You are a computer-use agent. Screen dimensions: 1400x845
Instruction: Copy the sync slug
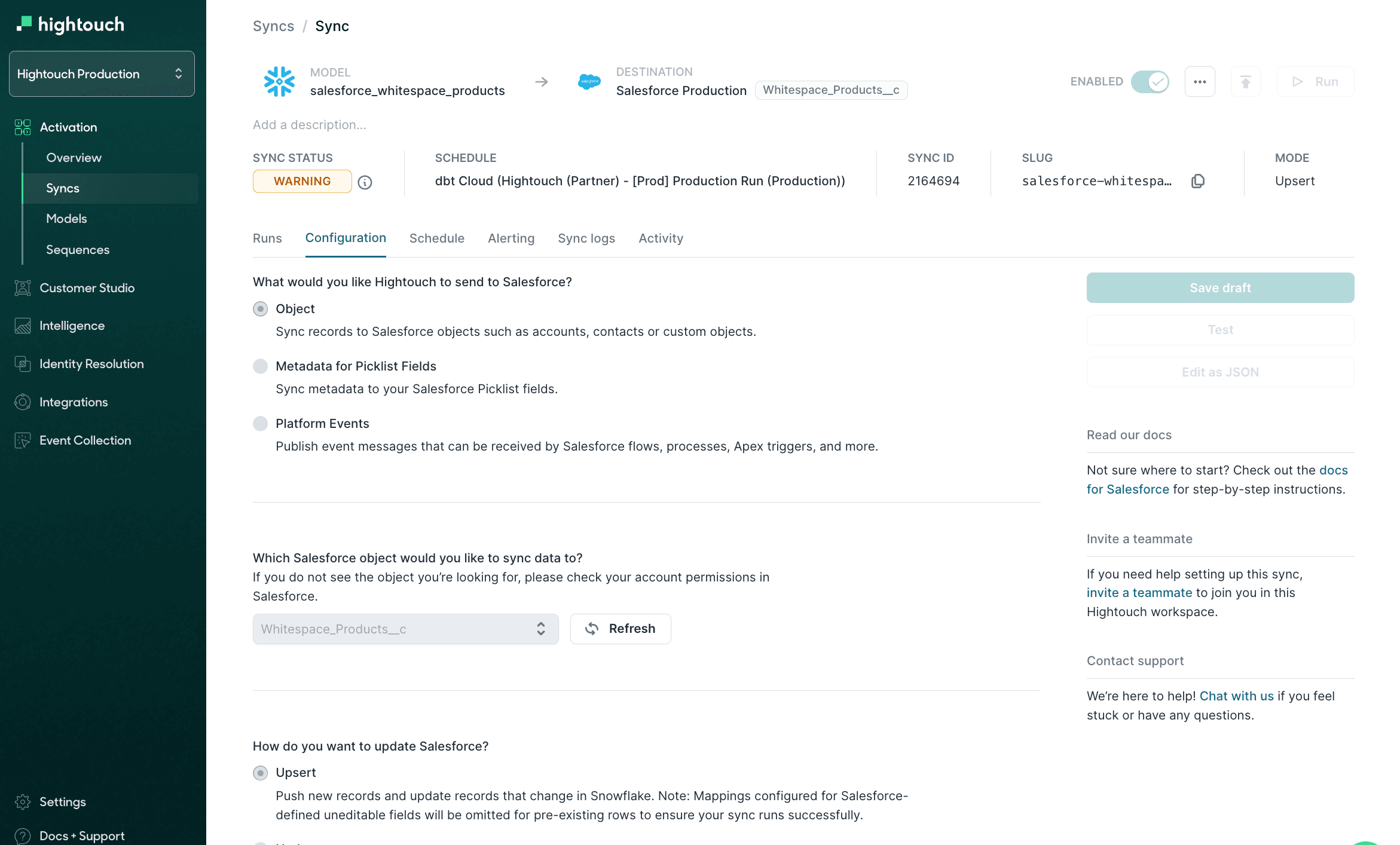[1198, 180]
